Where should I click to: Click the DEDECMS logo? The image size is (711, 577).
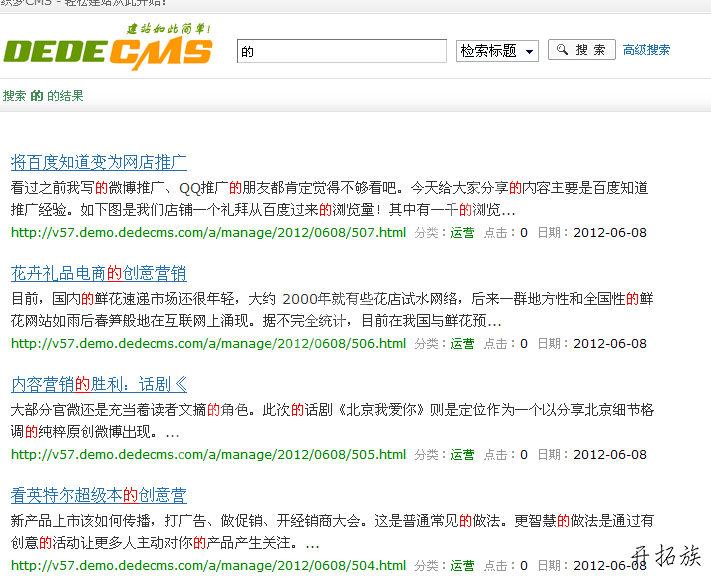[x=108, y=48]
